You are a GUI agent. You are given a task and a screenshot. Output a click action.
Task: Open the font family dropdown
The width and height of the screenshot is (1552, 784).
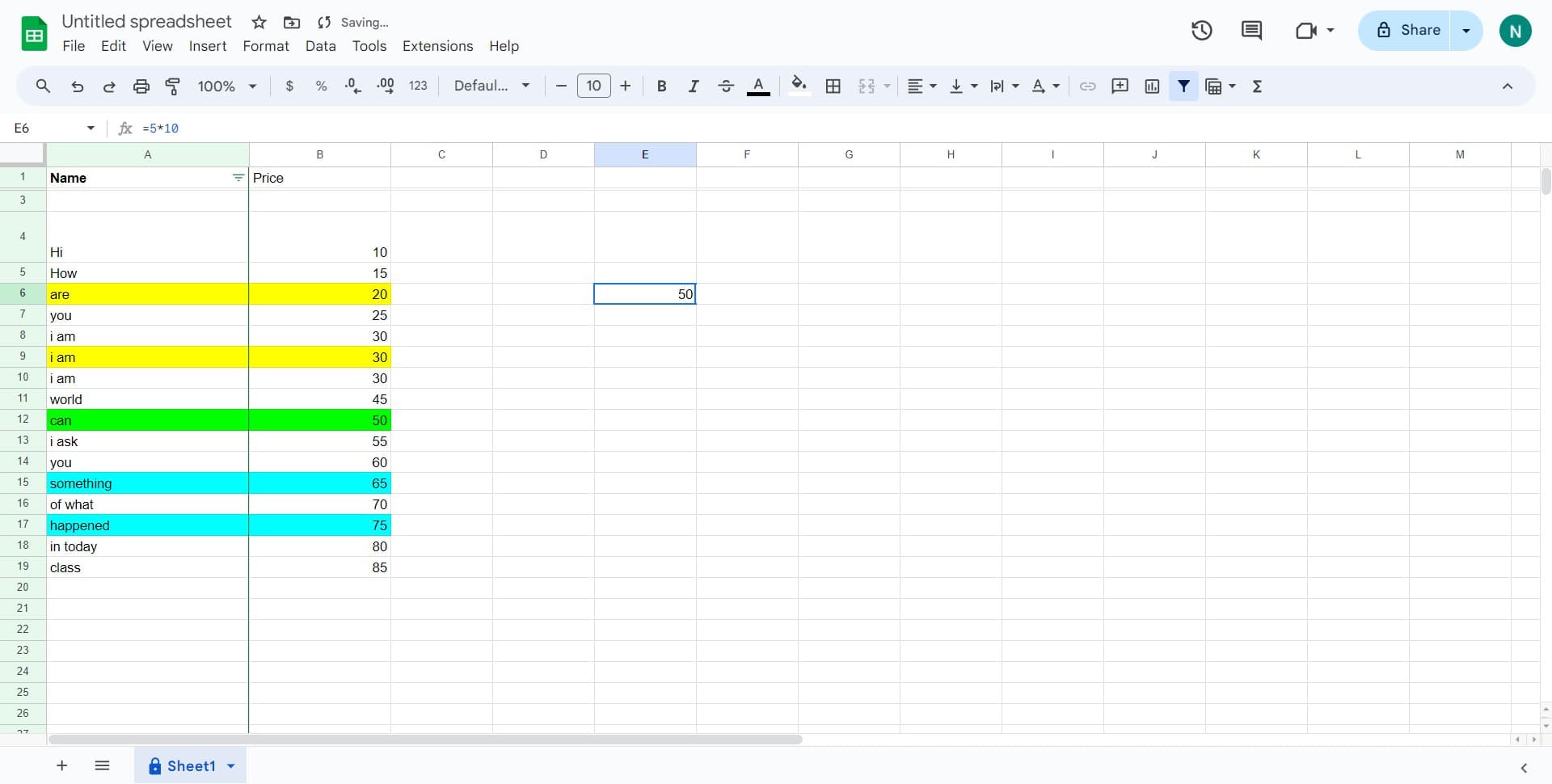coord(491,86)
